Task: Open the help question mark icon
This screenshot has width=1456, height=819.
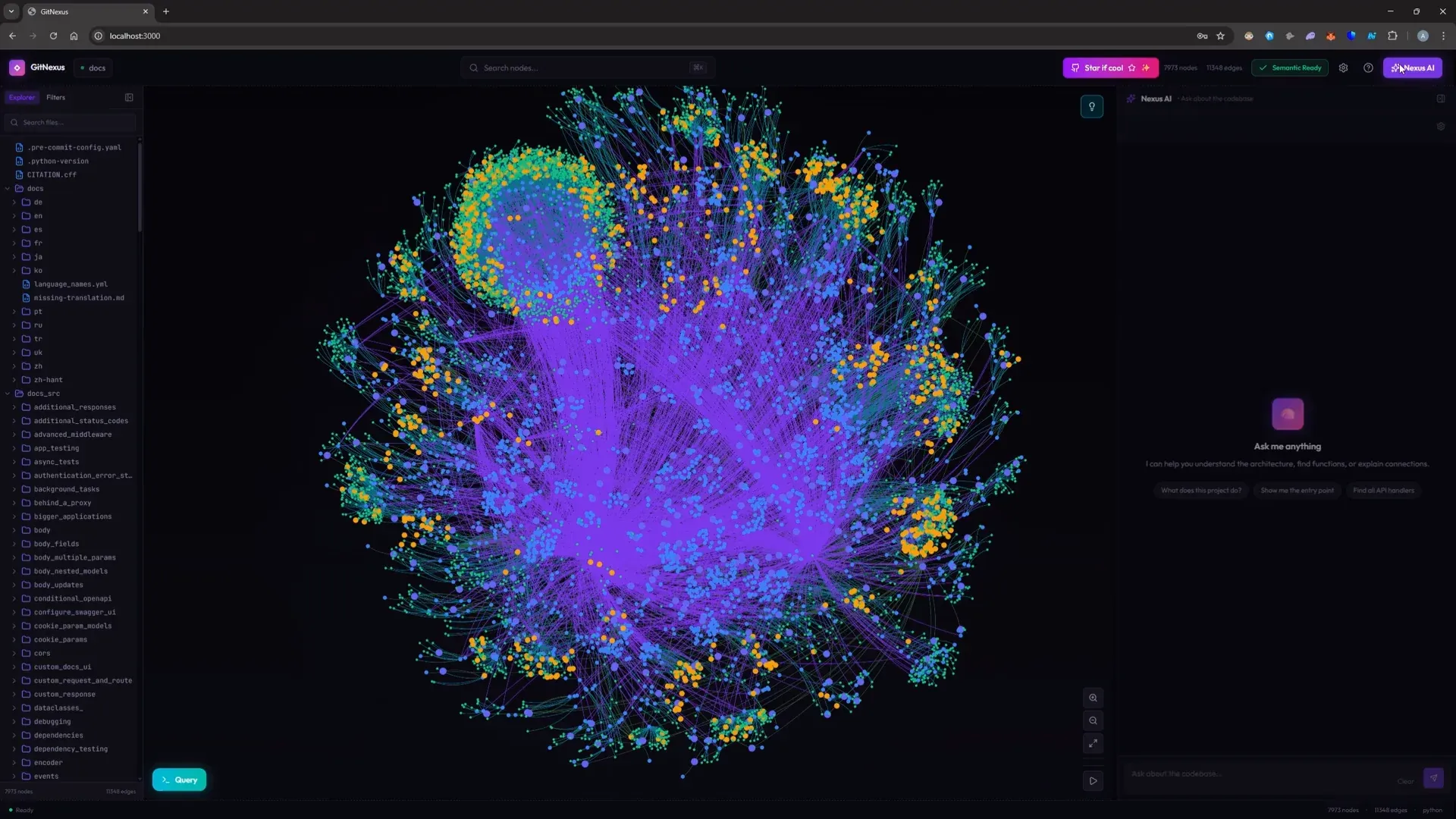Action: [1368, 68]
